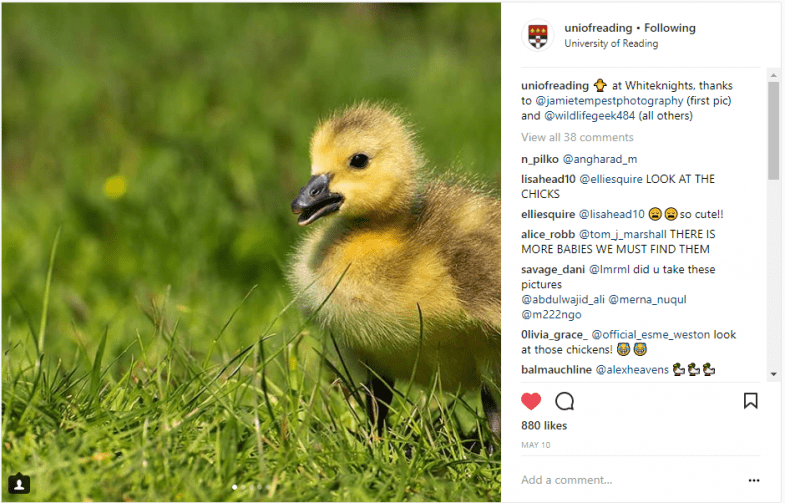Image resolution: width=785 pixels, height=503 pixels.
Task: Open the three-dot more options menu
Action: (754, 480)
